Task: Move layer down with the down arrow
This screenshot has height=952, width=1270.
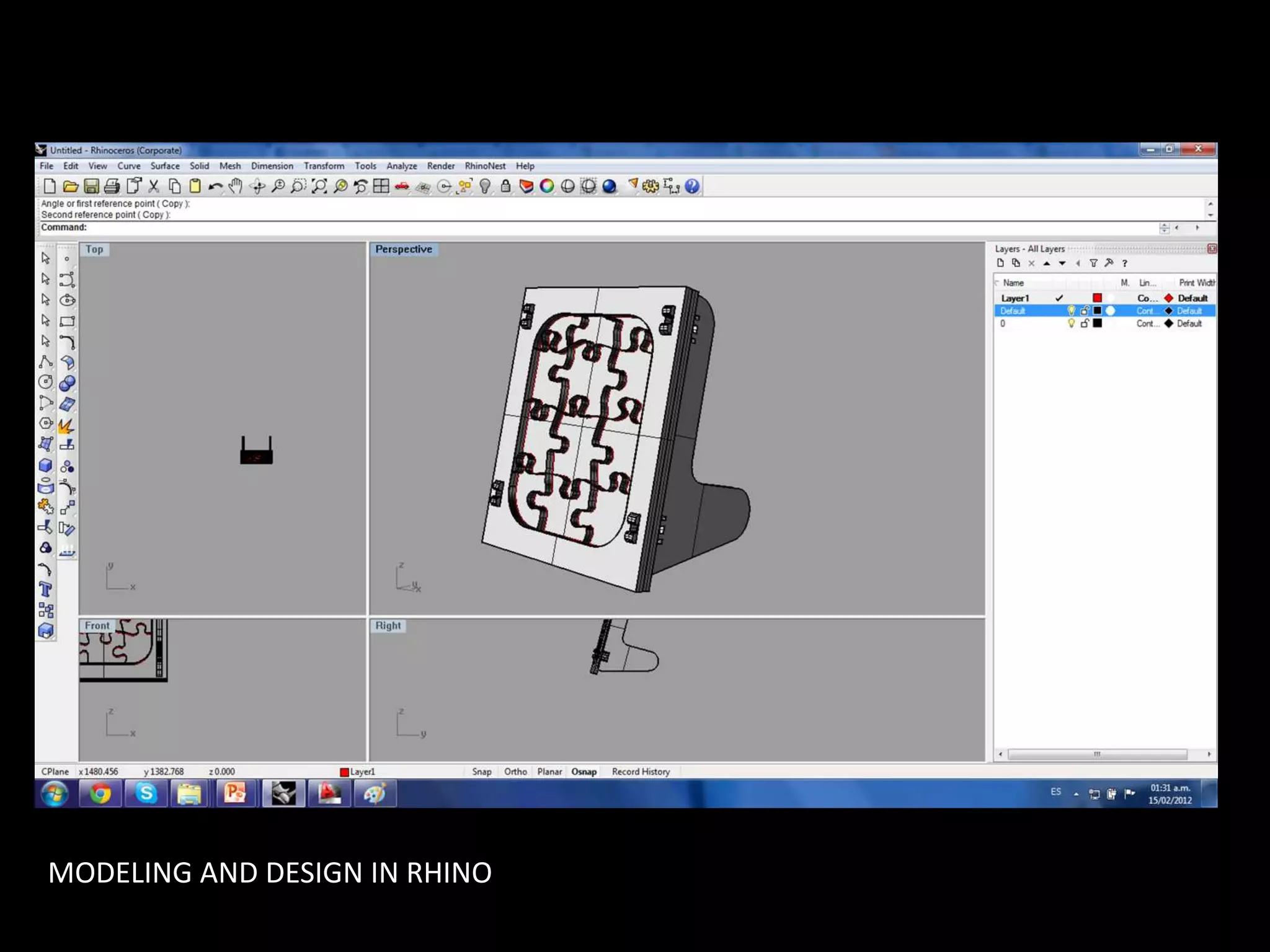Action: click(x=1062, y=263)
